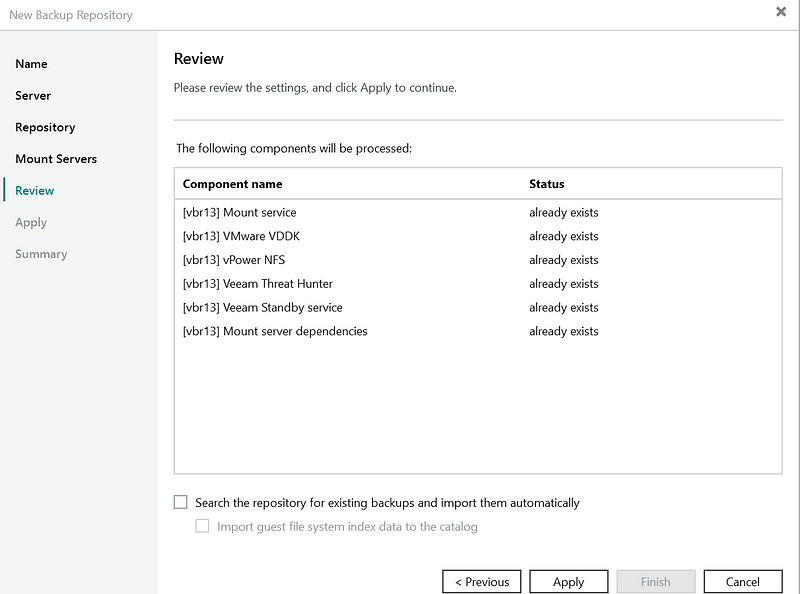
Task: Cancel the repository wizard
Action: tap(742, 581)
